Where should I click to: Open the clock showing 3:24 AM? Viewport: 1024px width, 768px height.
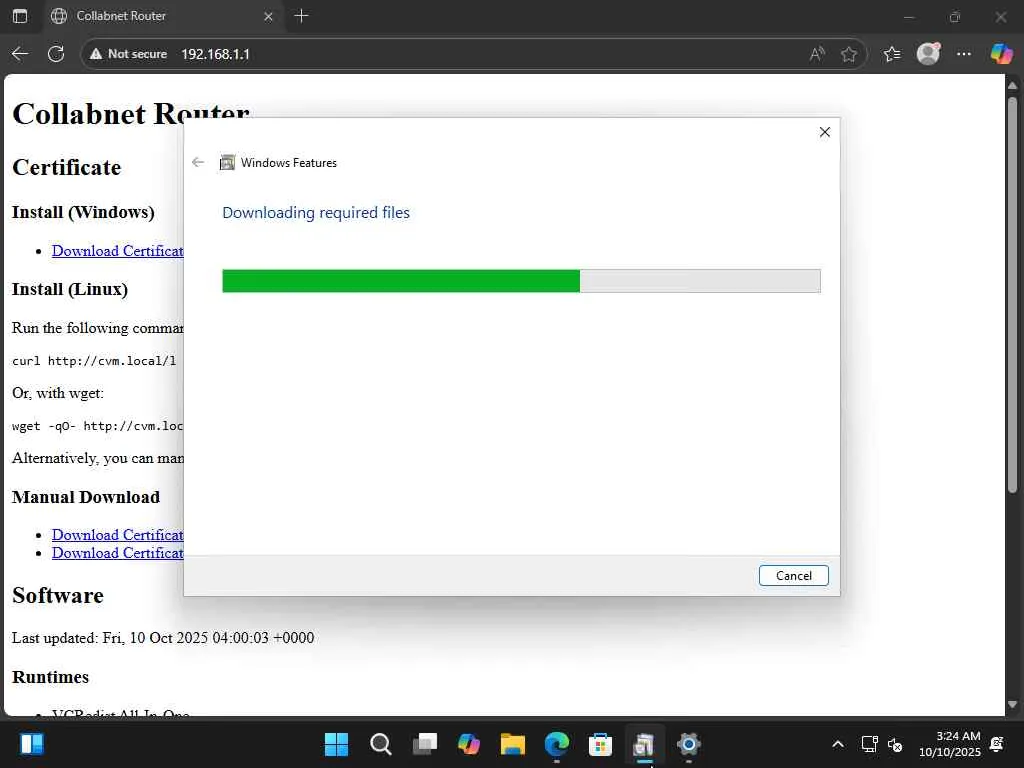(x=950, y=744)
